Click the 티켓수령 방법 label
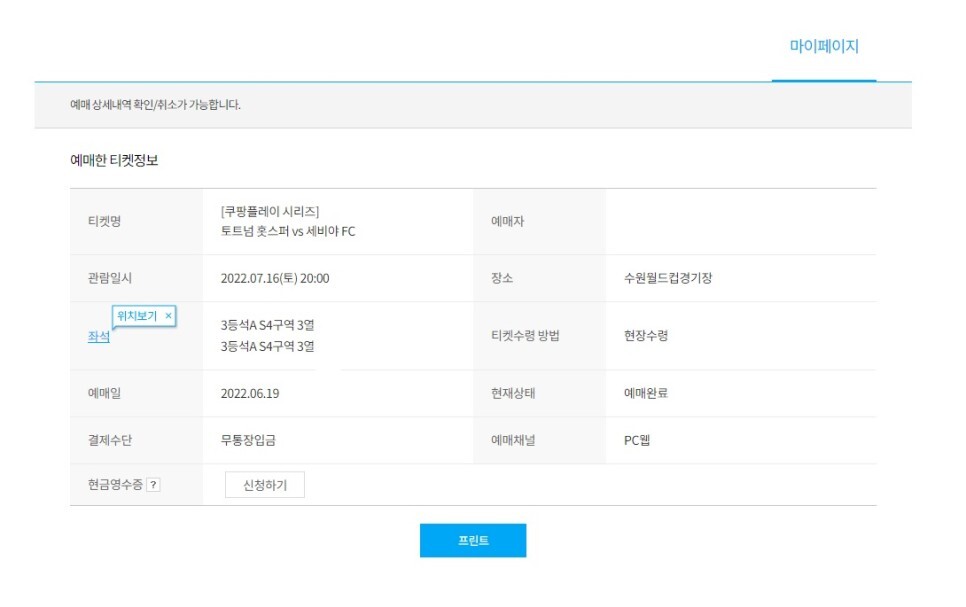Image resolution: width=966 pixels, height=607 pixels. click(x=525, y=336)
